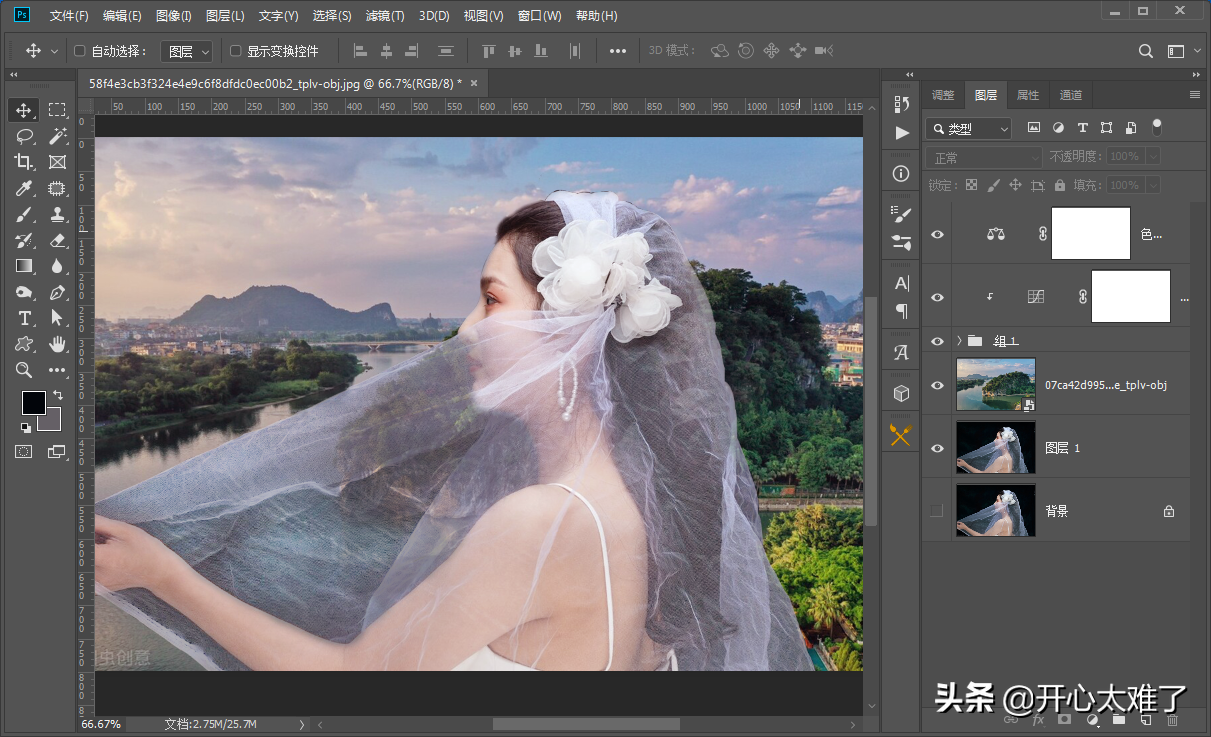Switch to the 属性 panel tab
1211x737 pixels.
[x=1028, y=95]
